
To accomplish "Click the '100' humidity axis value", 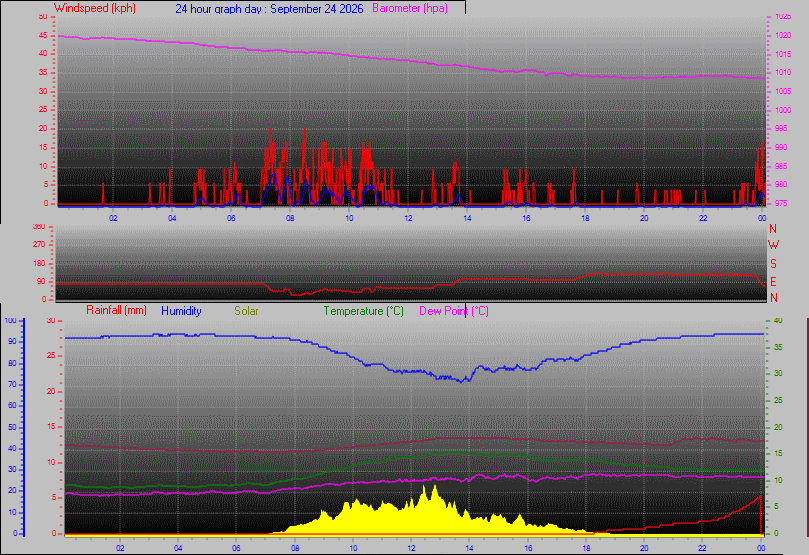I will pos(10,320).
